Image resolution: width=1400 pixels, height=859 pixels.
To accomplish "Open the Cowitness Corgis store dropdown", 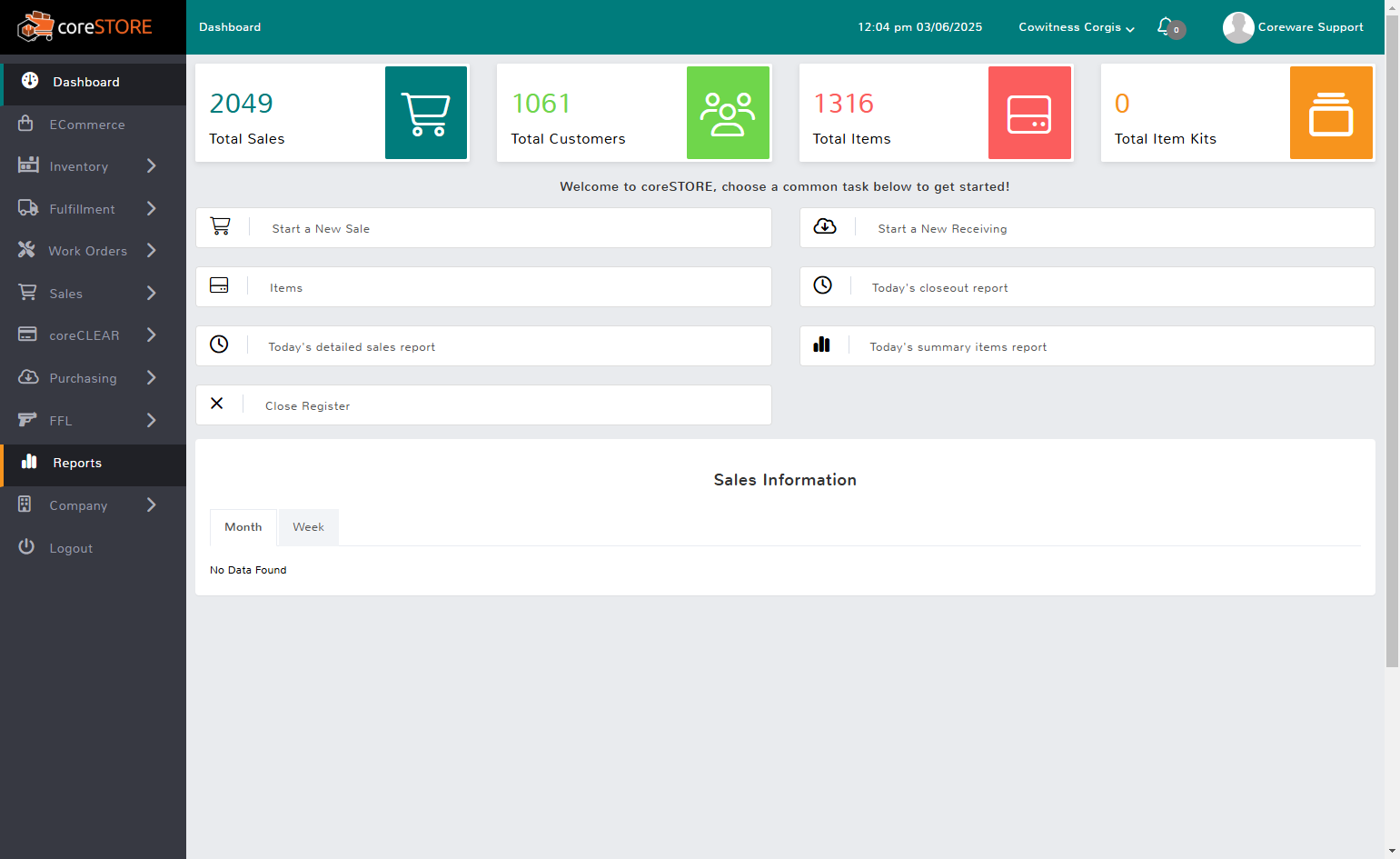I will [x=1077, y=27].
